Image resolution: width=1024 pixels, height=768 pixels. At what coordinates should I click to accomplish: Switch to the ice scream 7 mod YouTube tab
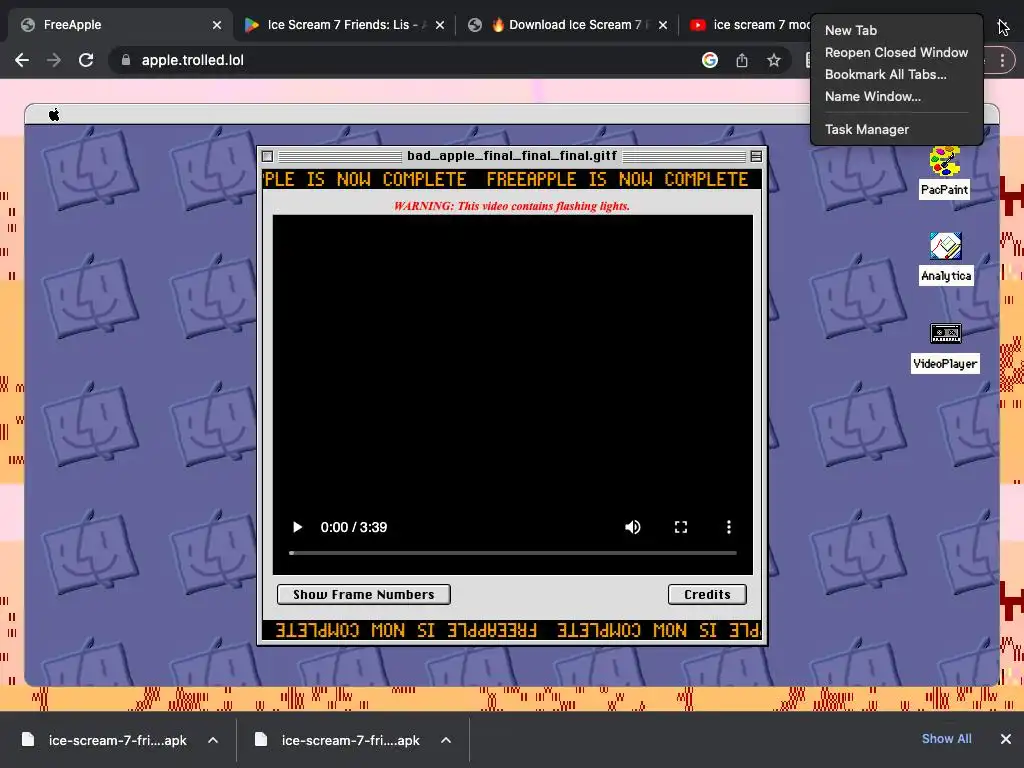point(748,25)
